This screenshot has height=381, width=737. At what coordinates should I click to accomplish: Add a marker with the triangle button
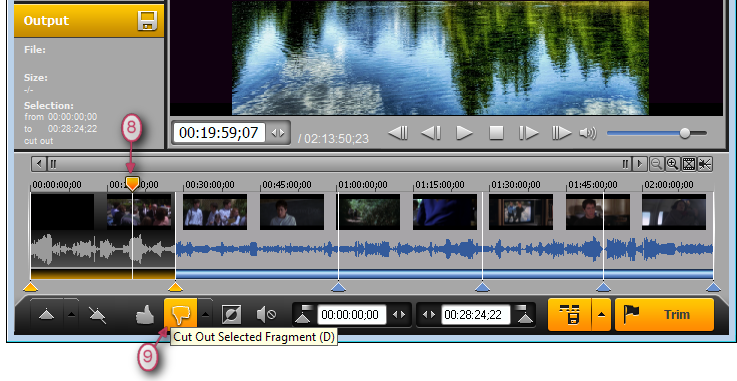pyautogui.click(x=47, y=315)
